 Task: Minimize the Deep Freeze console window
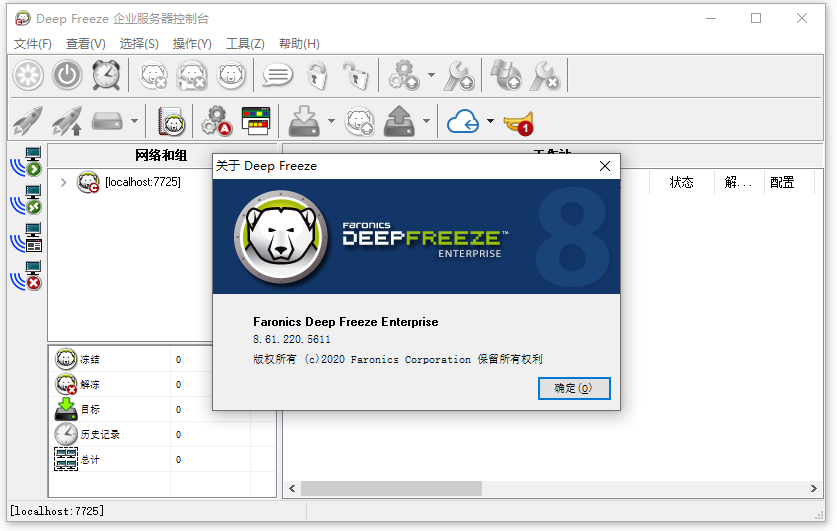pos(710,18)
